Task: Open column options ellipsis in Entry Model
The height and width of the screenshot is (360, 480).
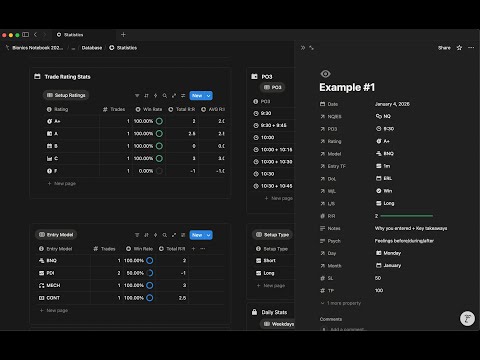Action: [203, 249]
